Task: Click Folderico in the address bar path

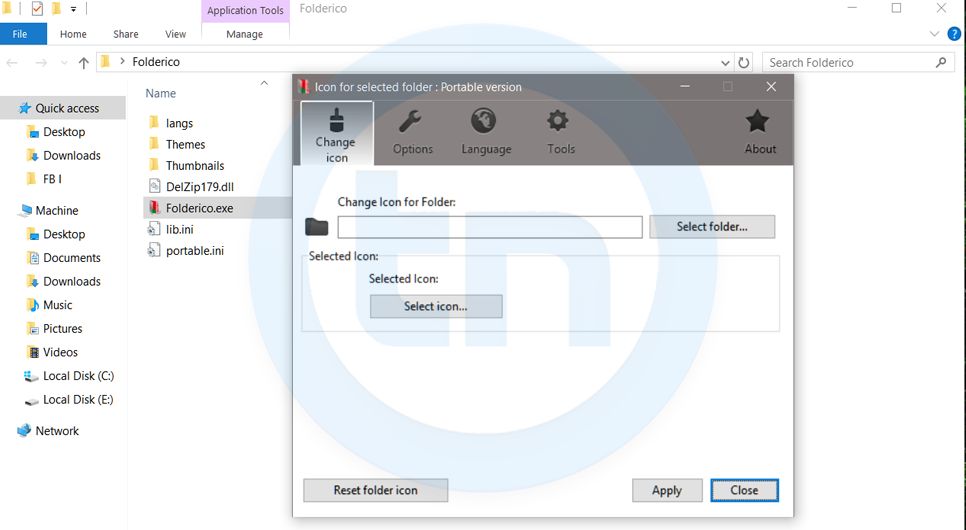Action: [156, 62]
